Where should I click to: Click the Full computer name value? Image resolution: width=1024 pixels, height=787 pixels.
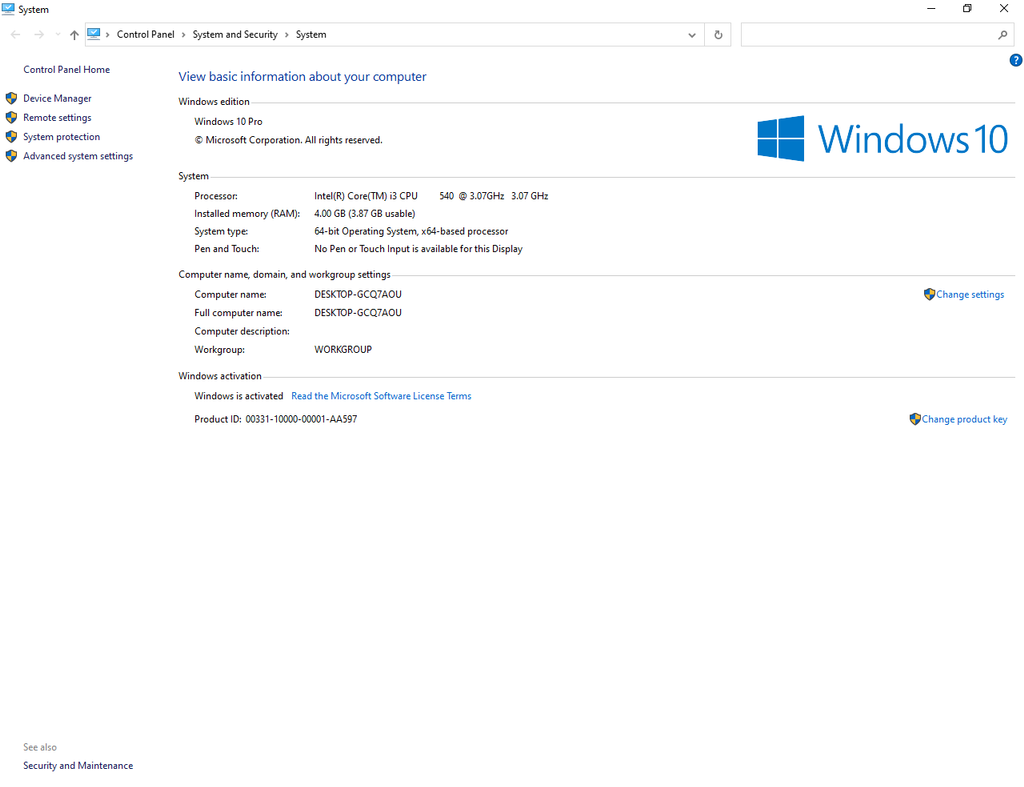pyautogui.click(x=358, y=313)
